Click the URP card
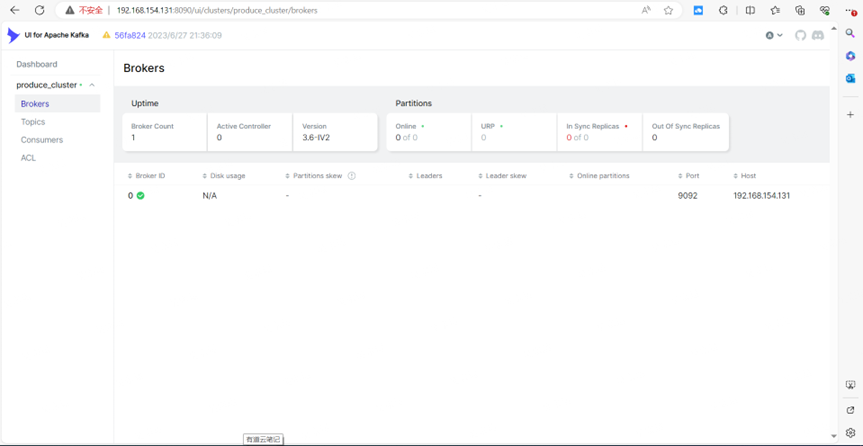The width and height of the screenshot is (863, 446). pos(514,132)
